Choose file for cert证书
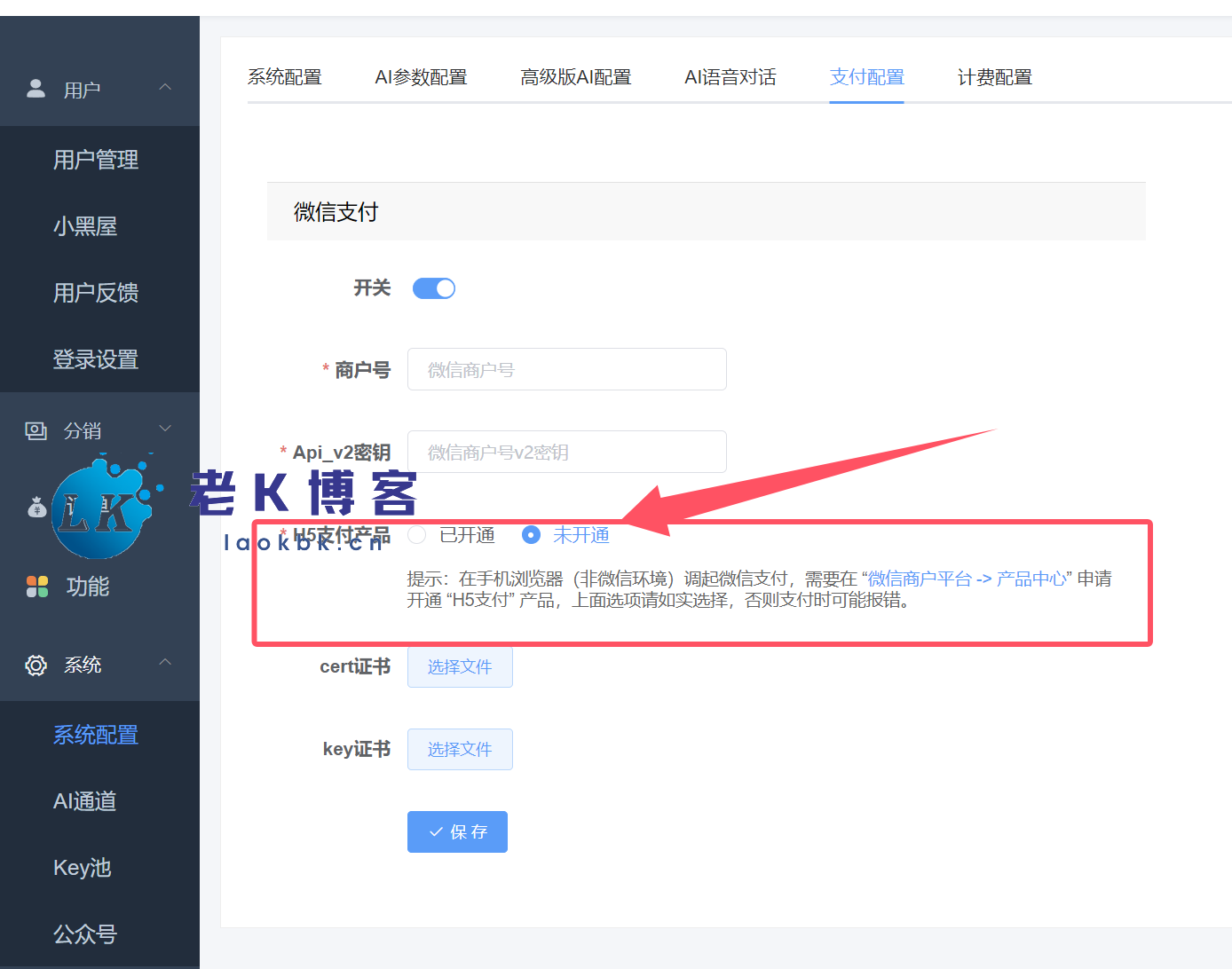The width and height of the screenshot is (1232, 969). click(x=460, y=666)
